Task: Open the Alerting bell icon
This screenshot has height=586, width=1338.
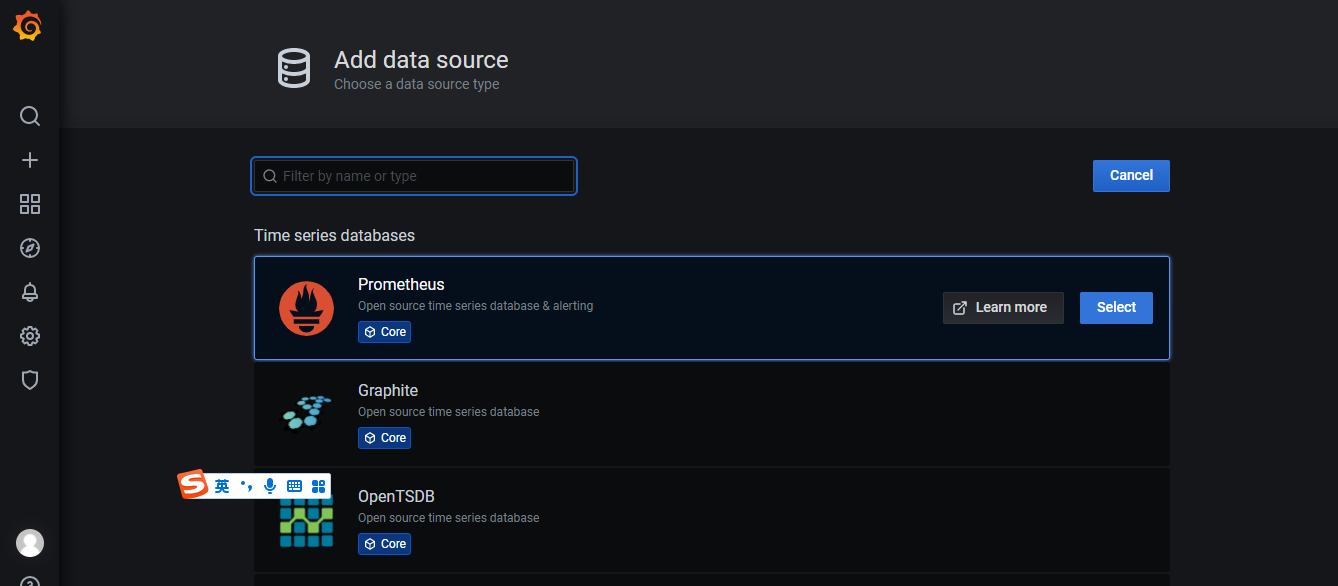Action: (30, 292)
